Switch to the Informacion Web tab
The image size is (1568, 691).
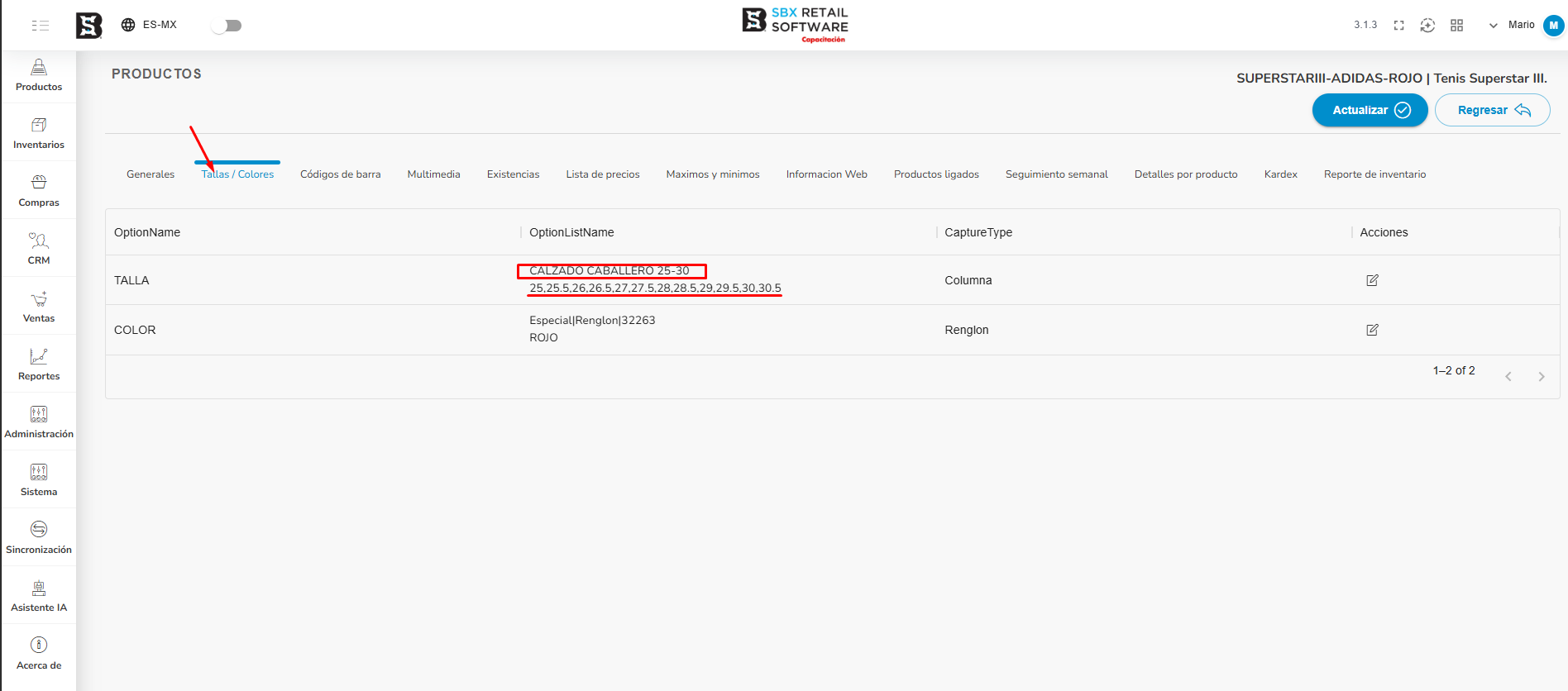(x=826, y=174)
